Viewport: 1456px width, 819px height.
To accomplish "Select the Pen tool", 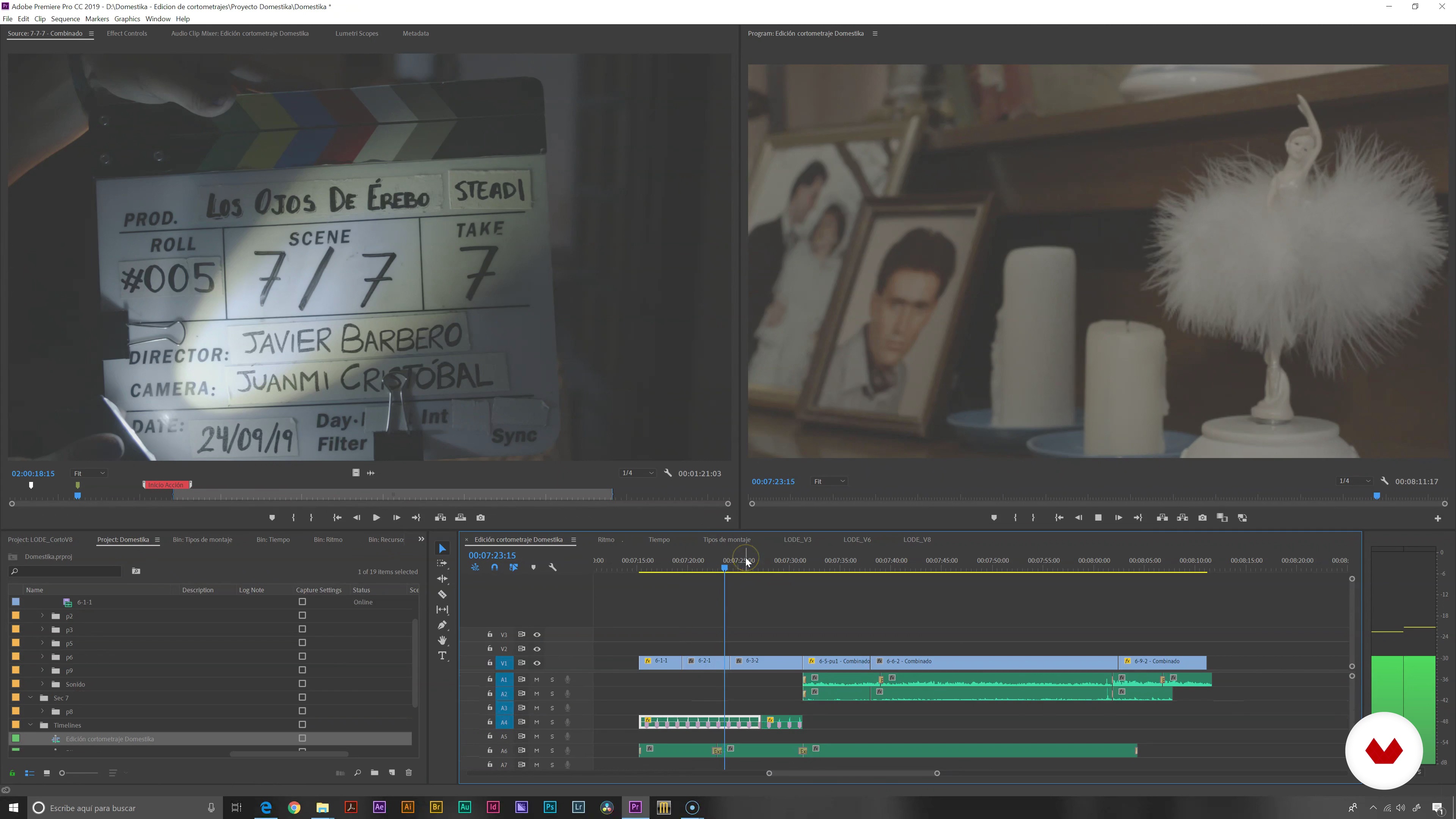I will [442, 624].
